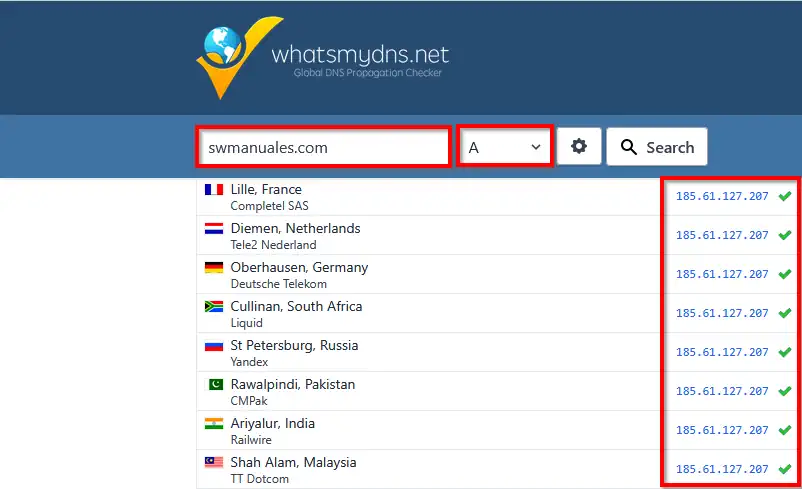802x489 pixels.
Task: Open the IP address link for Ariyalur, India
Action: pos(722,430)
